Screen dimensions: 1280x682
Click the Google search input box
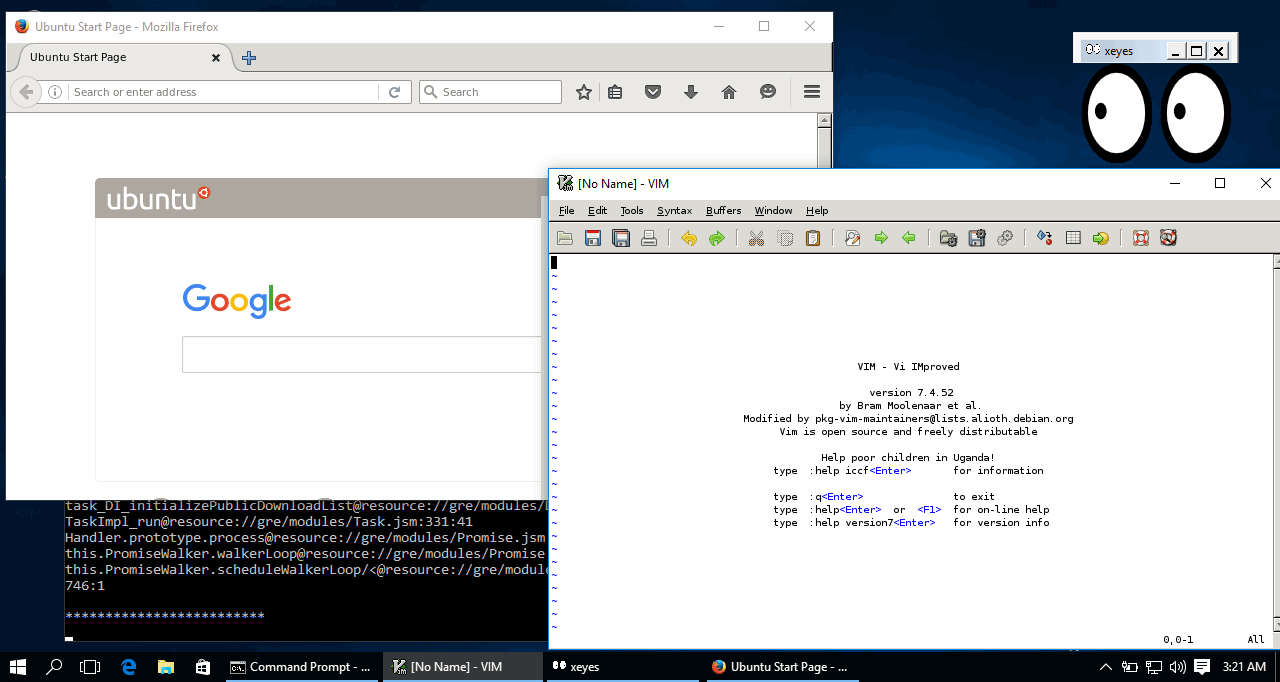362,355
